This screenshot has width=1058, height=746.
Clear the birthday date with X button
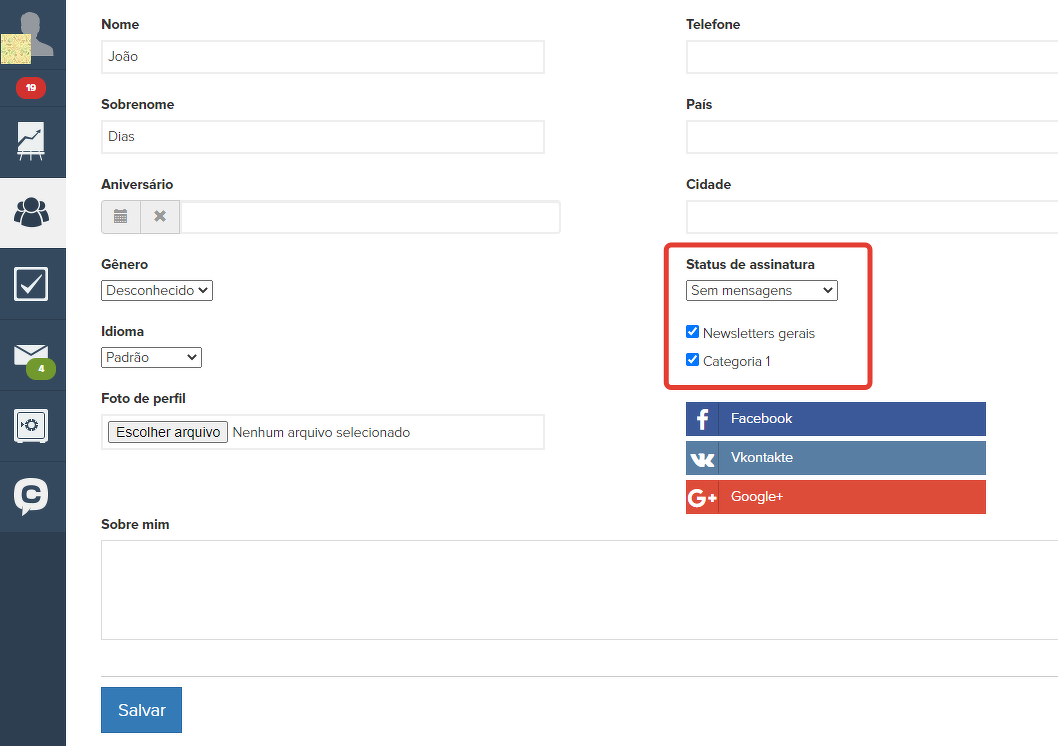160,216
